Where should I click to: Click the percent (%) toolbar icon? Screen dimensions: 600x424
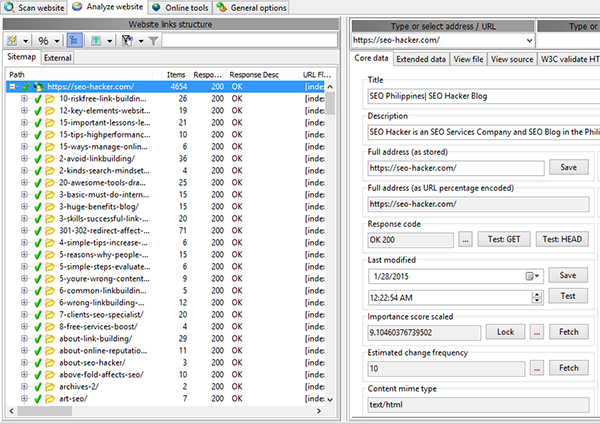tap(43, 40)
